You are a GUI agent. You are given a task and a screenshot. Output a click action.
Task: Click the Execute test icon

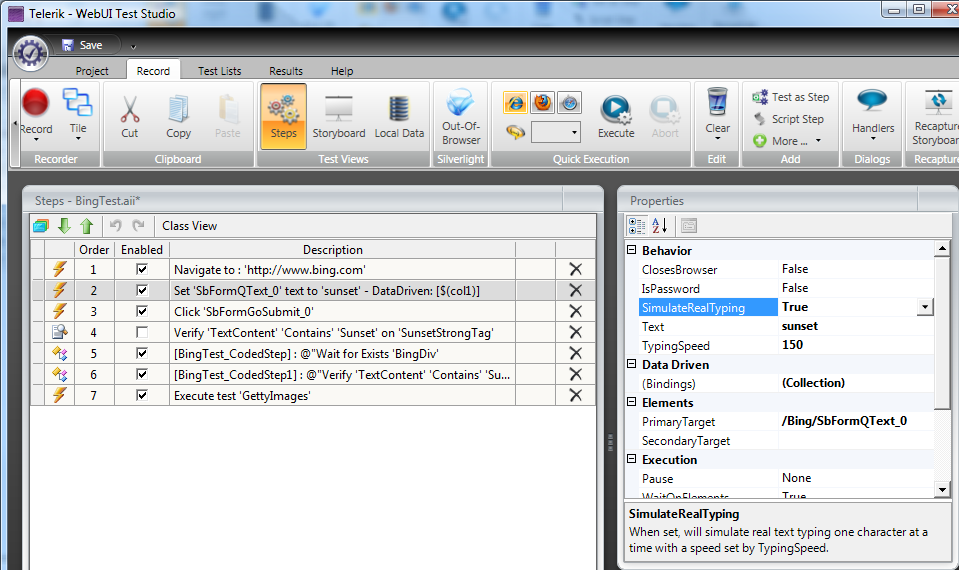click(x=615, y=109)
